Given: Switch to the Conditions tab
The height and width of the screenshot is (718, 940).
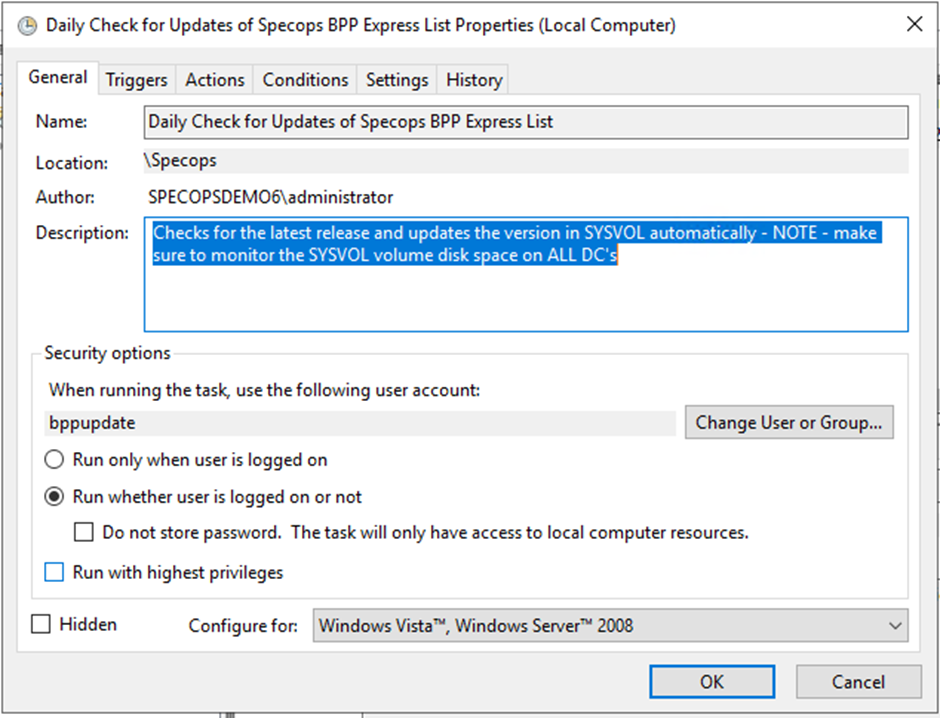Looking at the screenshot, I should (305, 80).
